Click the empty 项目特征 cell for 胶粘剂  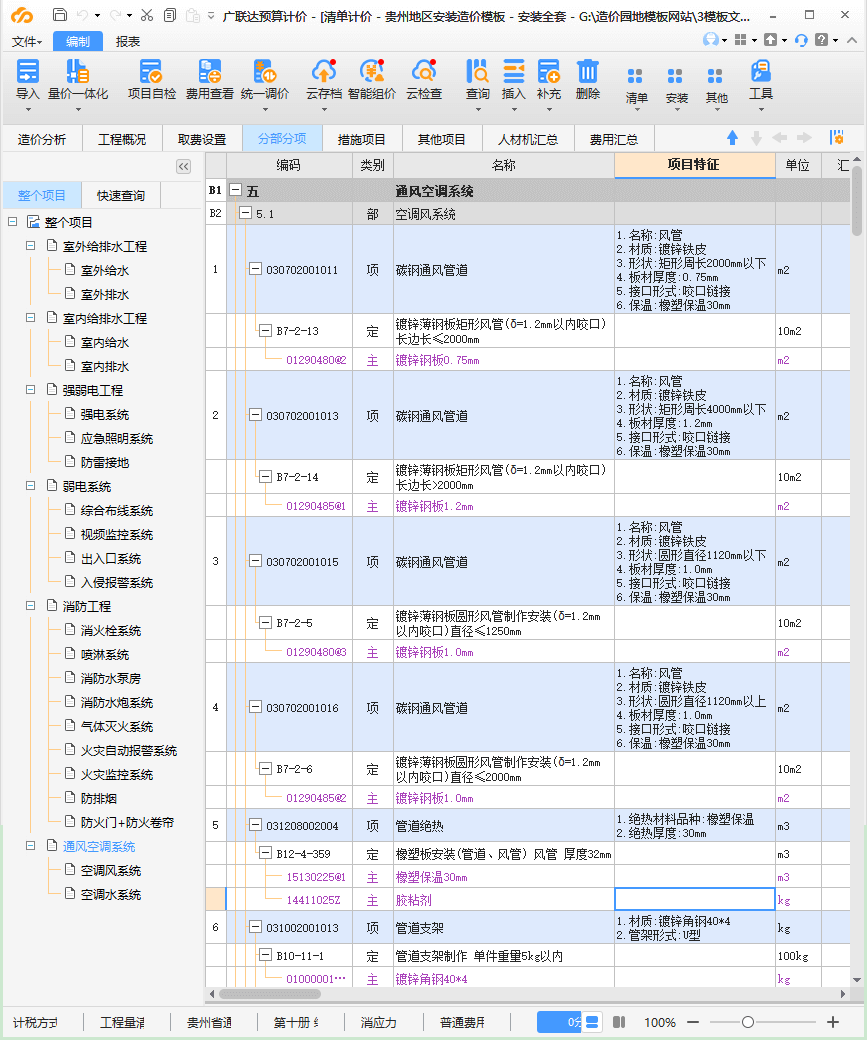click(694, 900)
